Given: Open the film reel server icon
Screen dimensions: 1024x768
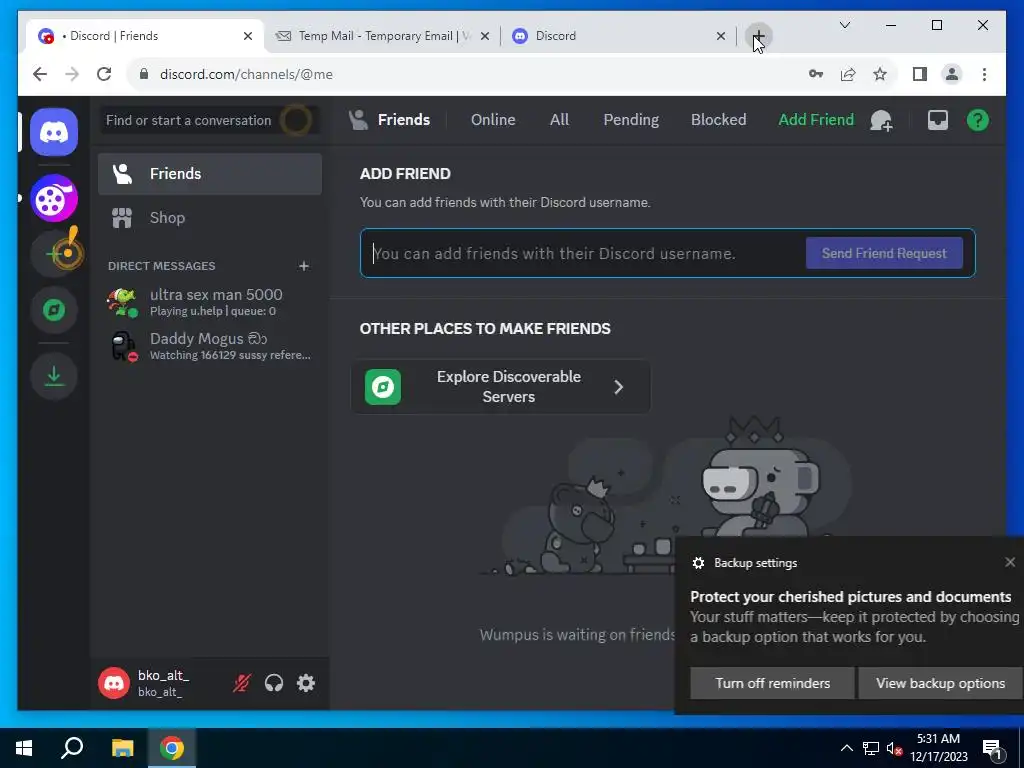Looking at the screenshot, I should 54,199.
